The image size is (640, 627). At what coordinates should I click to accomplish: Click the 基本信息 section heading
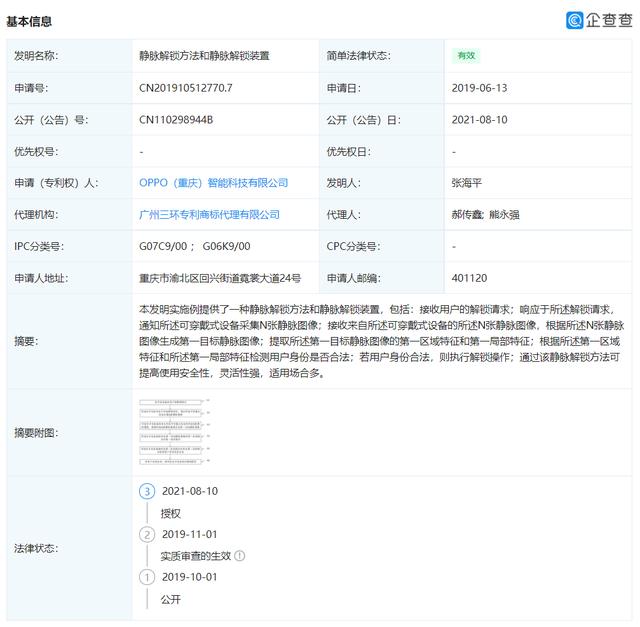point(29,21)
